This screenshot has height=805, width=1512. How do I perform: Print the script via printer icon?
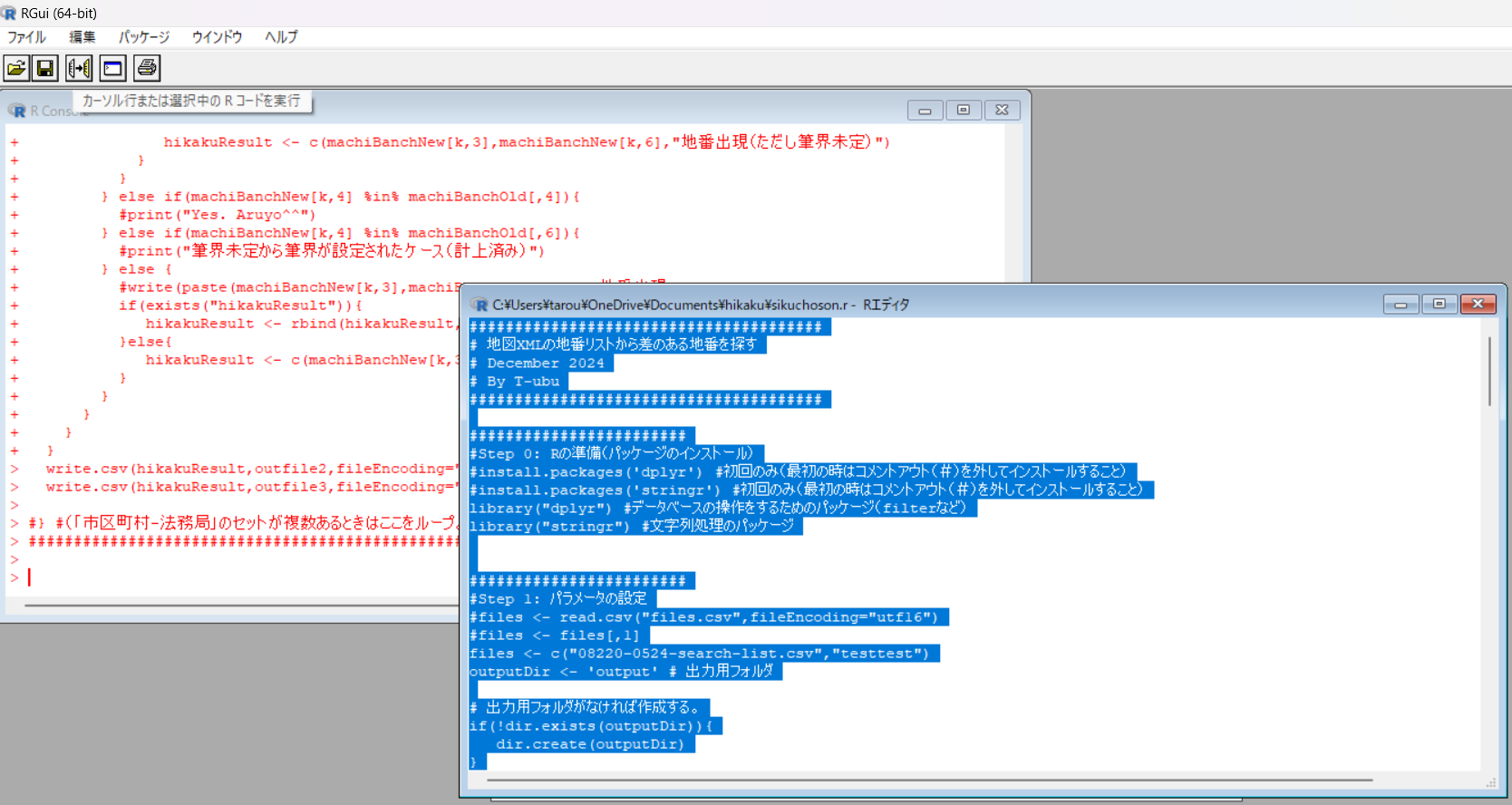coord(147,68)
